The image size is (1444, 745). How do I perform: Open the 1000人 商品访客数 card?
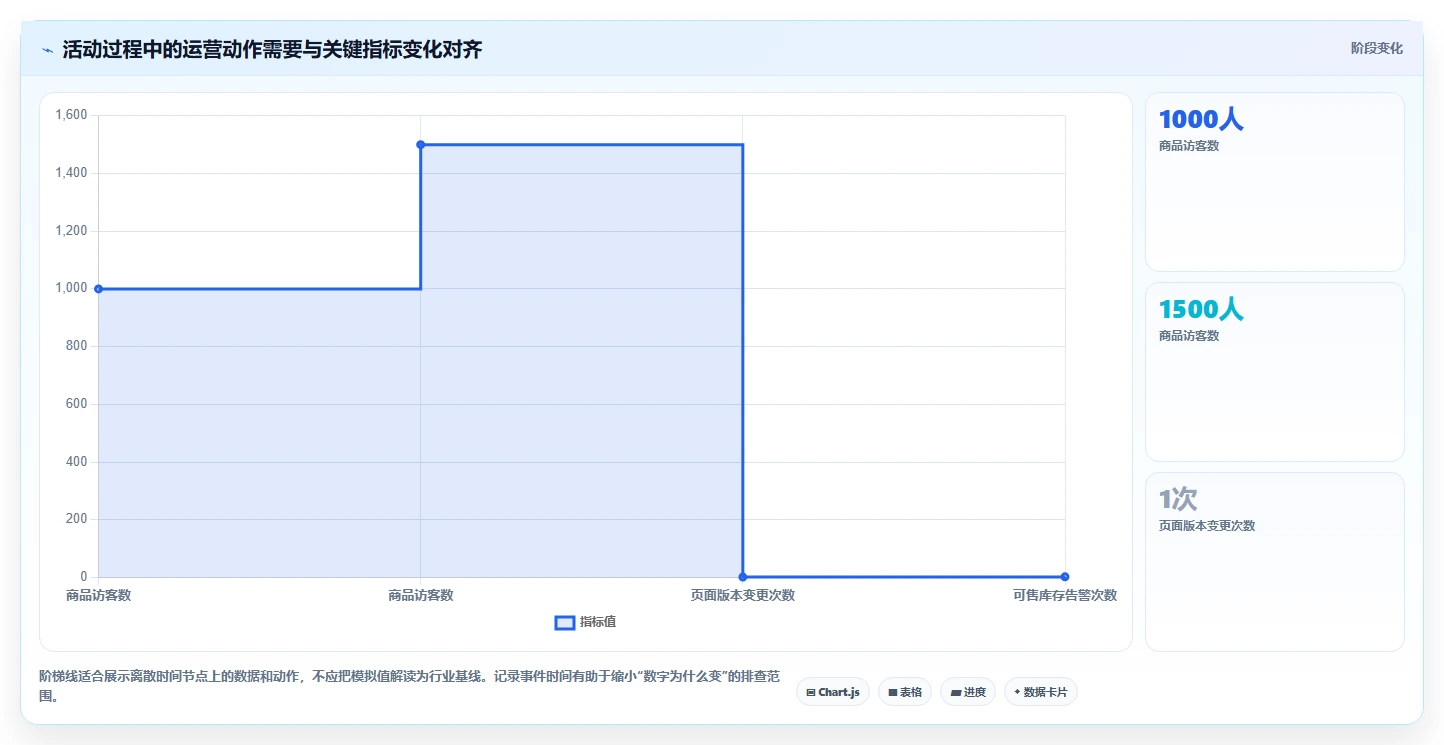1274,182
